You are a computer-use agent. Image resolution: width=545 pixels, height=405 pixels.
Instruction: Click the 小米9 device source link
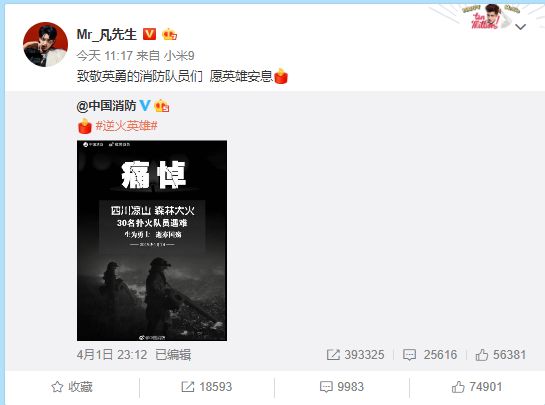pyautogui.click(x=179, y=56)
